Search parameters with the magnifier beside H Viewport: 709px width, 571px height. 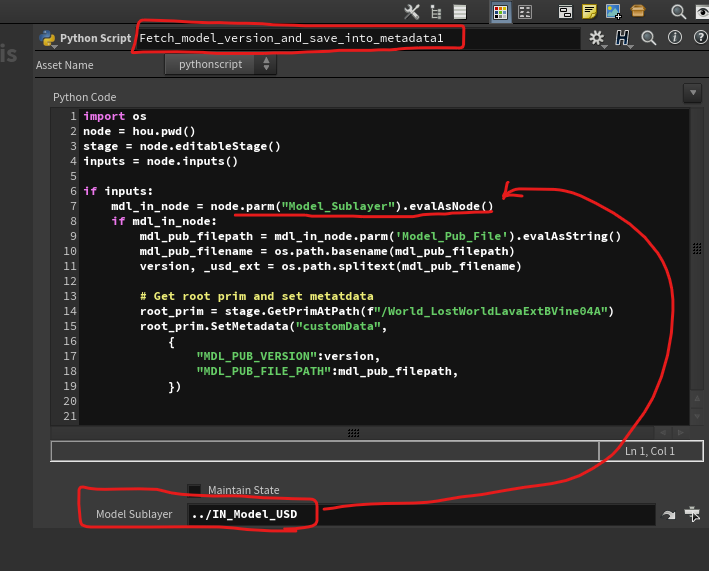tap(648, 38)
